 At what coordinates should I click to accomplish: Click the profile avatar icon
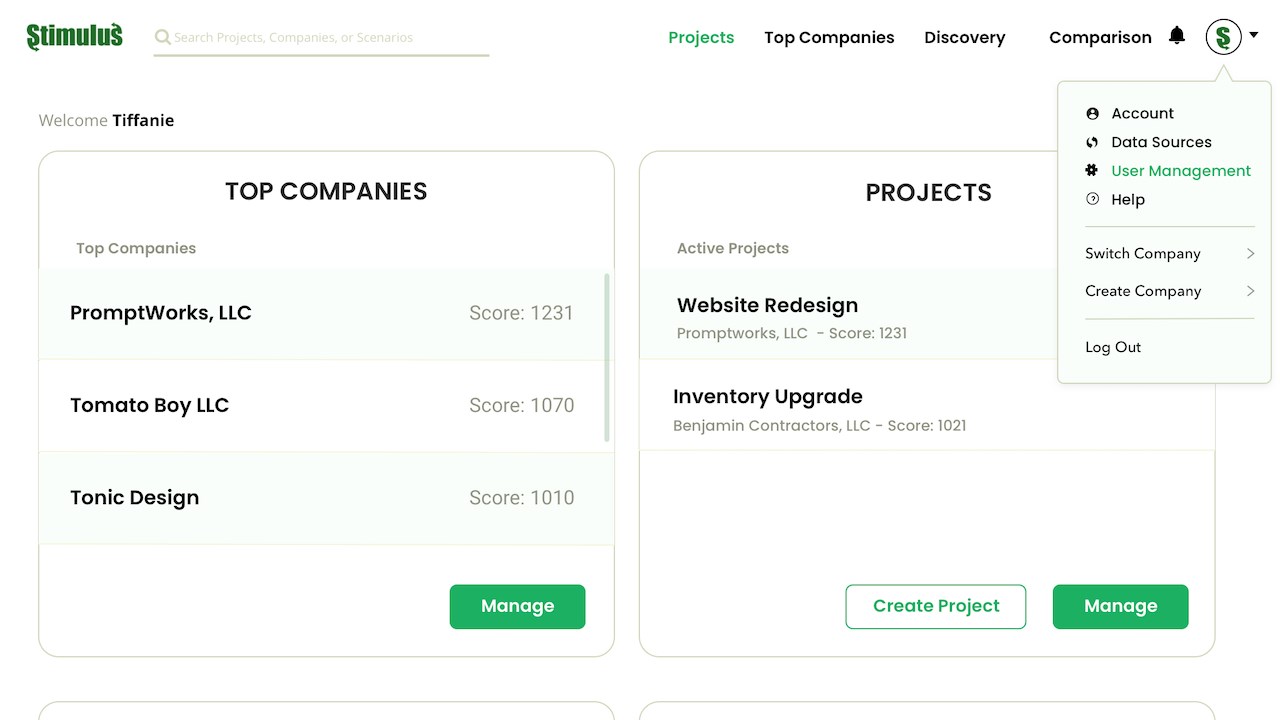coord(1223,37)
